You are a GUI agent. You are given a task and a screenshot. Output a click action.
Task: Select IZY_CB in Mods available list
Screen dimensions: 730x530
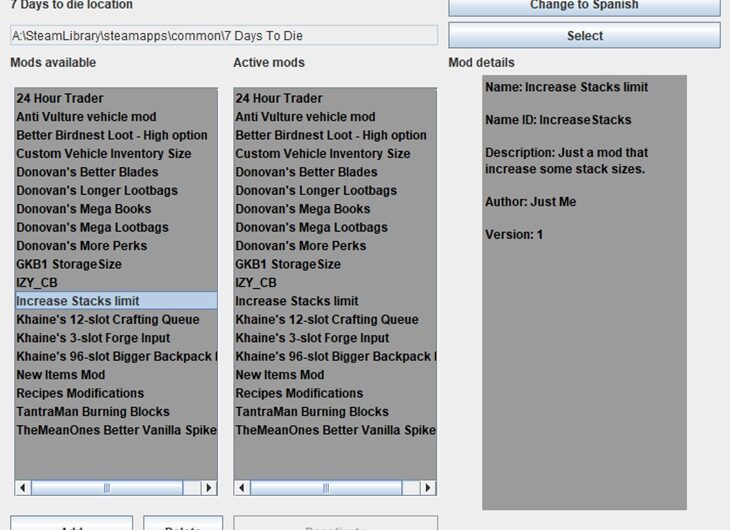pyautogui.click(x=116, y=282)
